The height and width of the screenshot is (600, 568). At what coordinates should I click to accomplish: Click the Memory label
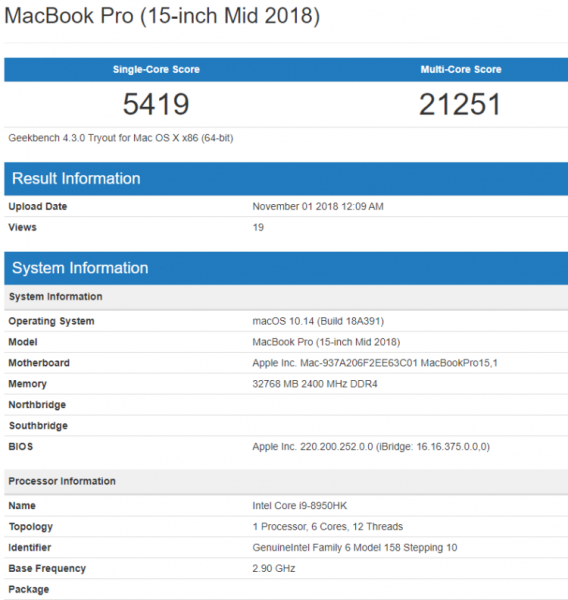click(28, 384)
